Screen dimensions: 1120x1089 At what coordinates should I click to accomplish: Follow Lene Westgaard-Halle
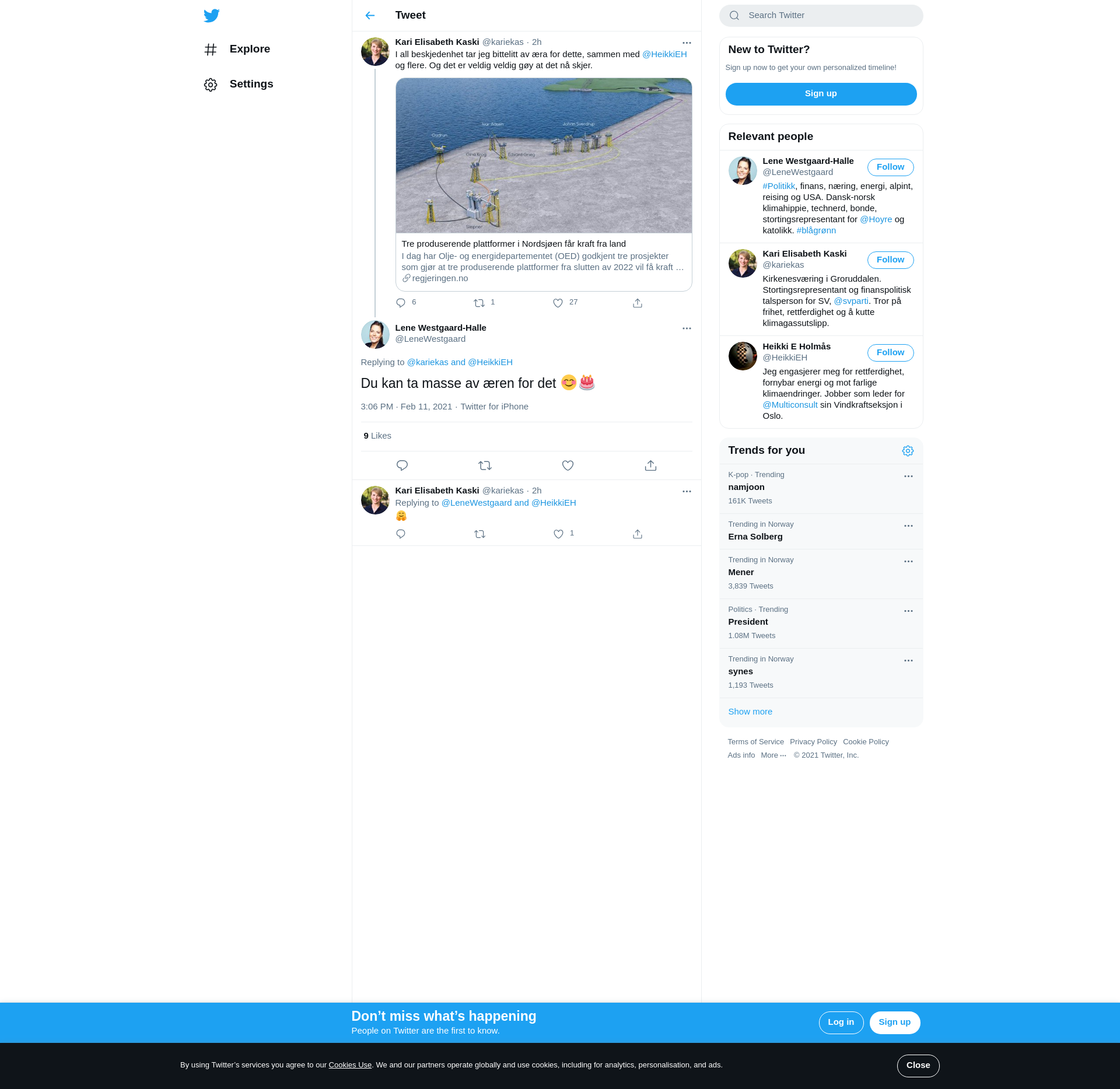point(890,167)
